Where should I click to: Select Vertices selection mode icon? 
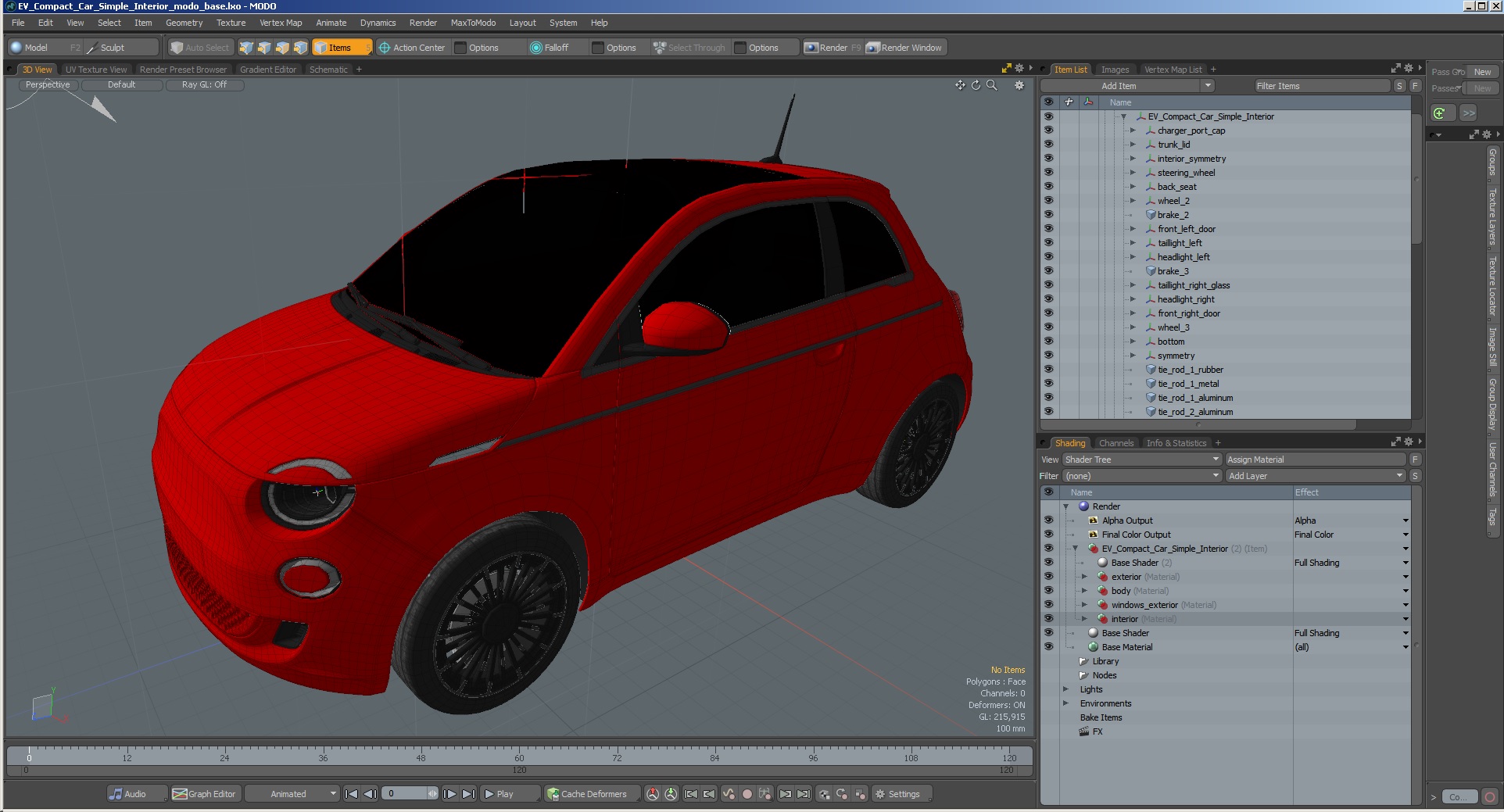click(246, 48)
